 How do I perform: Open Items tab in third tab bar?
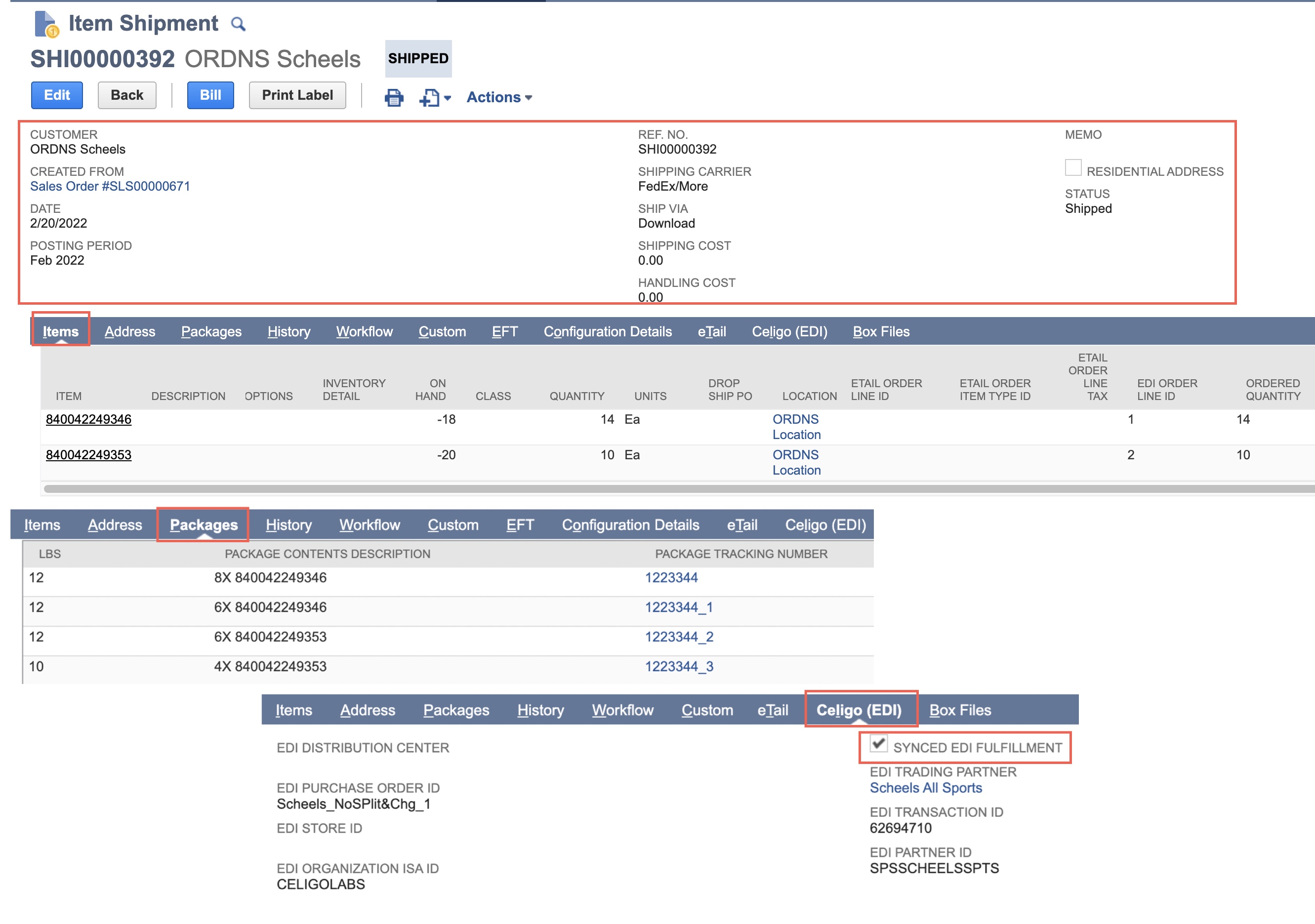click(x=294, y=710)
